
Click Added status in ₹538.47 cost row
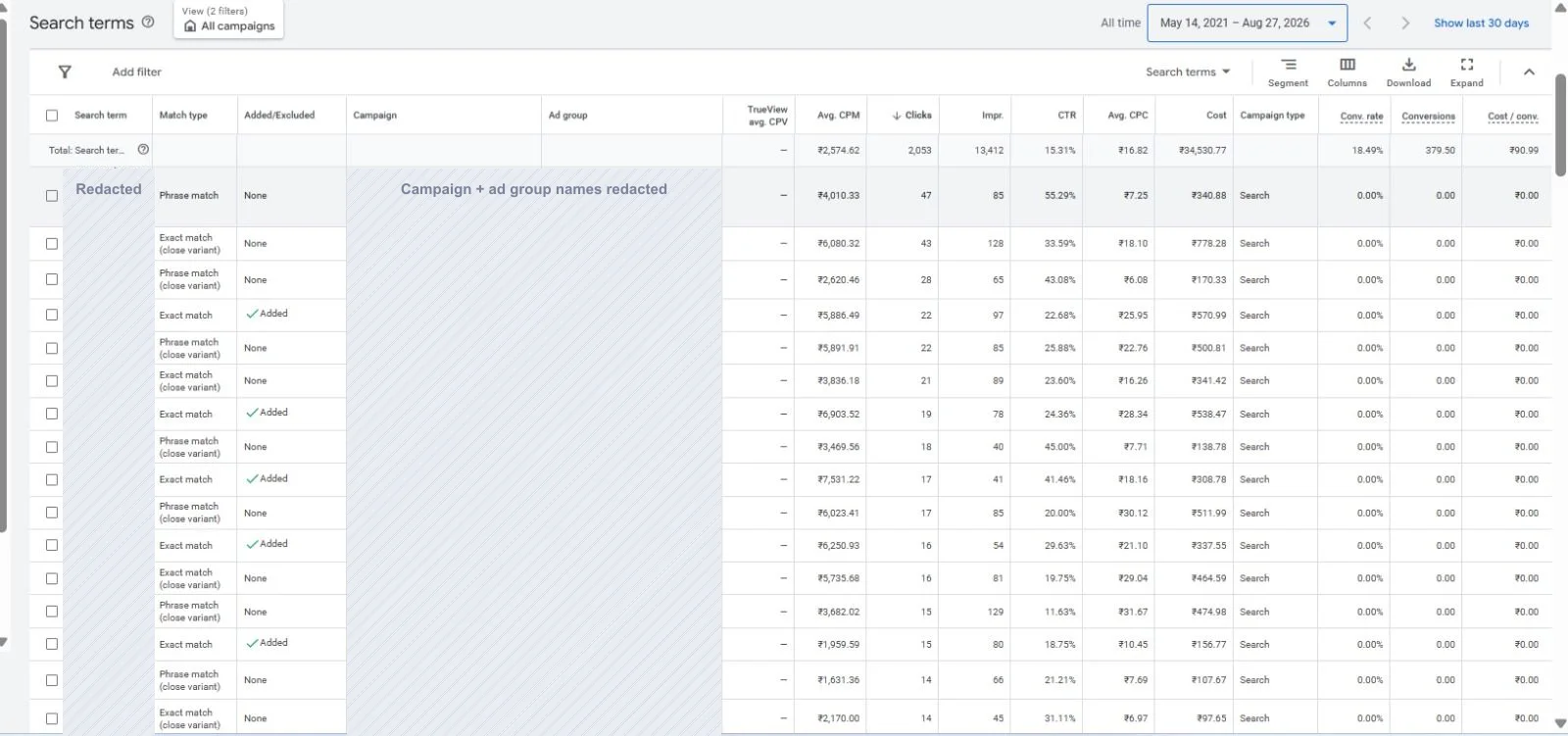coord(268,413)
